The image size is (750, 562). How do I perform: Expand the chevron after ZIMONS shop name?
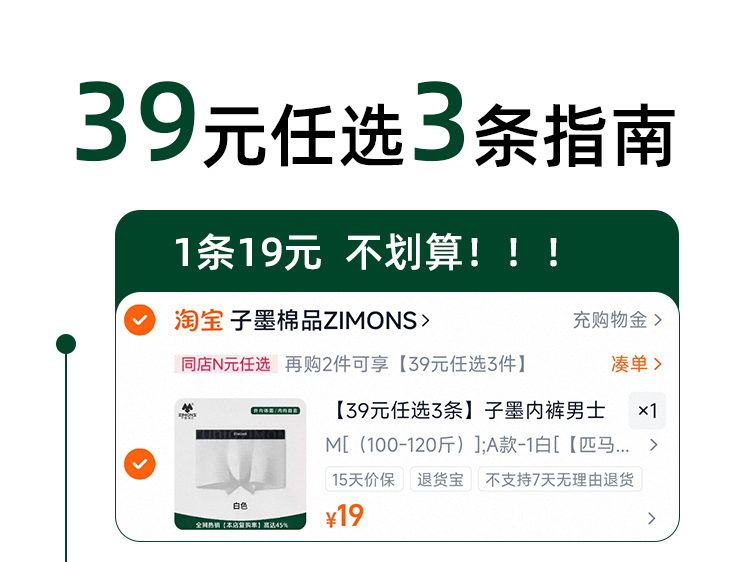coord(425,320)
